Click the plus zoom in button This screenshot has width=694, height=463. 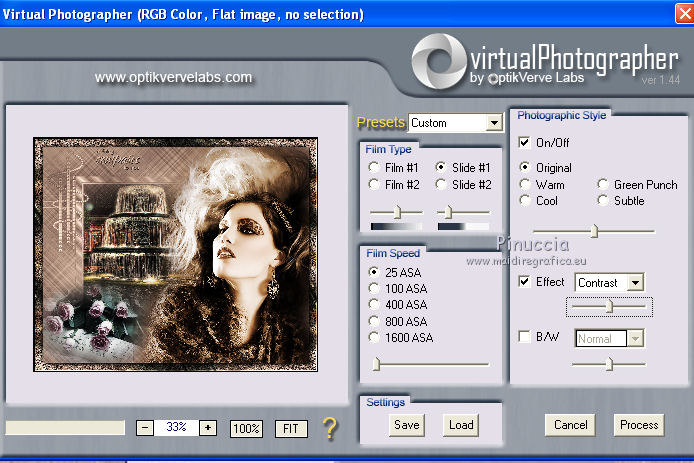click(208, 428)
